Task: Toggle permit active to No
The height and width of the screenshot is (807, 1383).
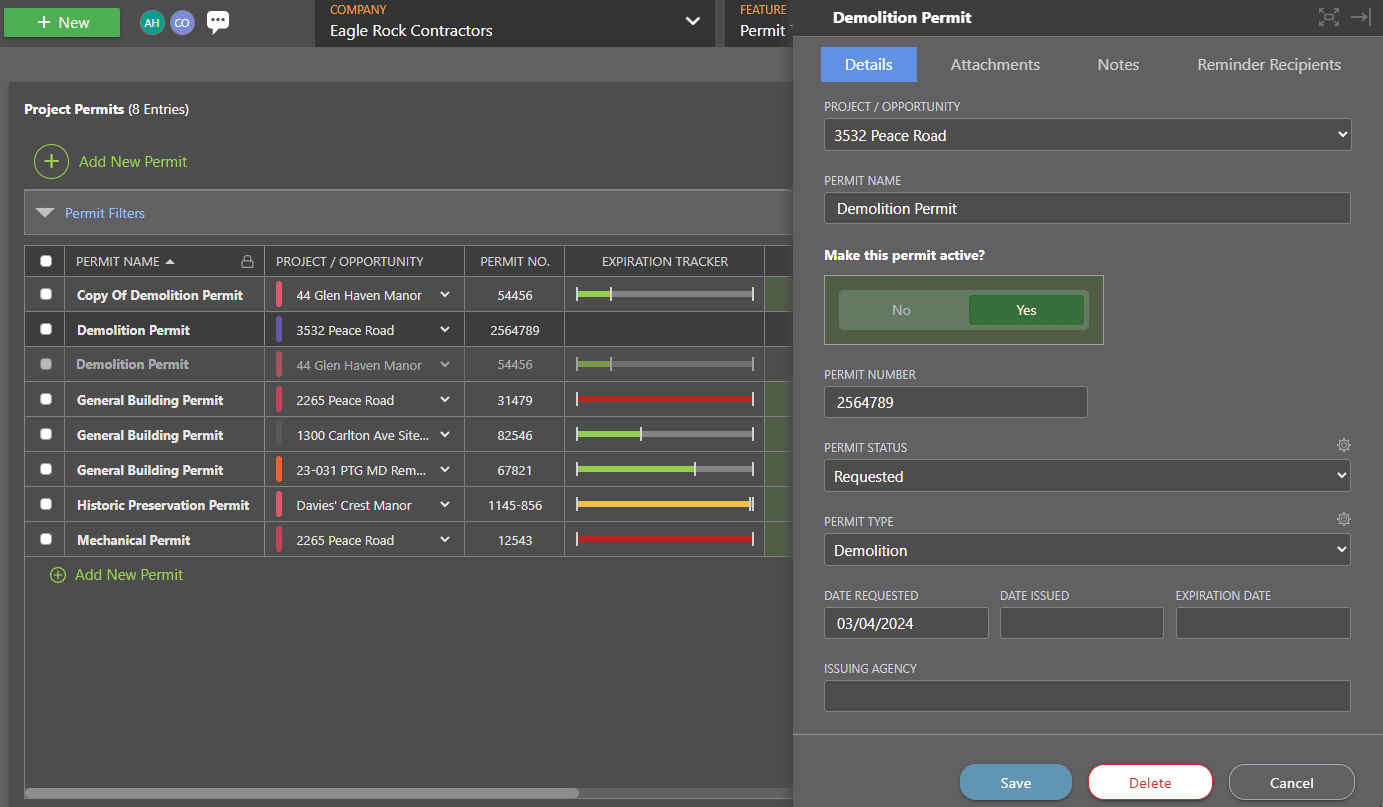Action: pos(901,310)
